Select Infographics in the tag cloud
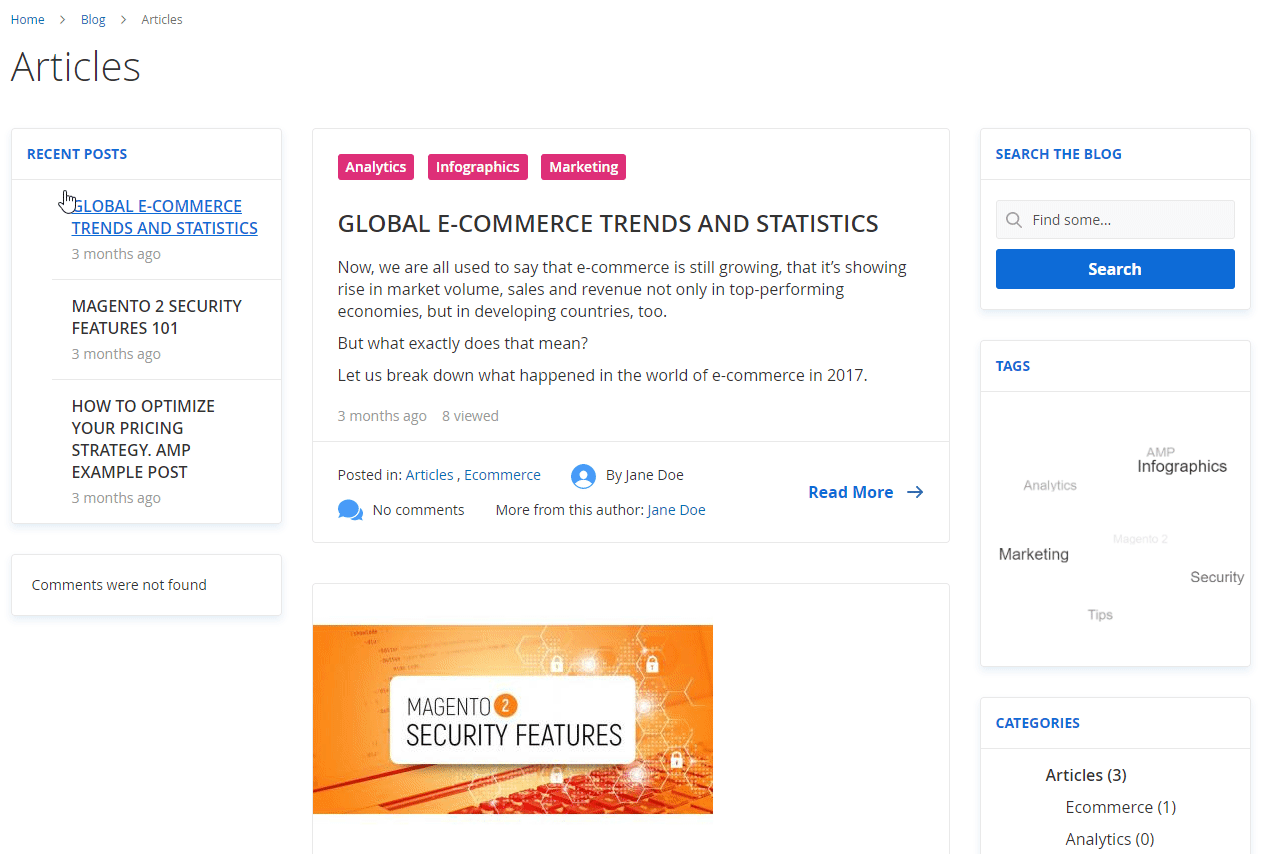This screenshot has height=854, width=1265. (1182, 466)
